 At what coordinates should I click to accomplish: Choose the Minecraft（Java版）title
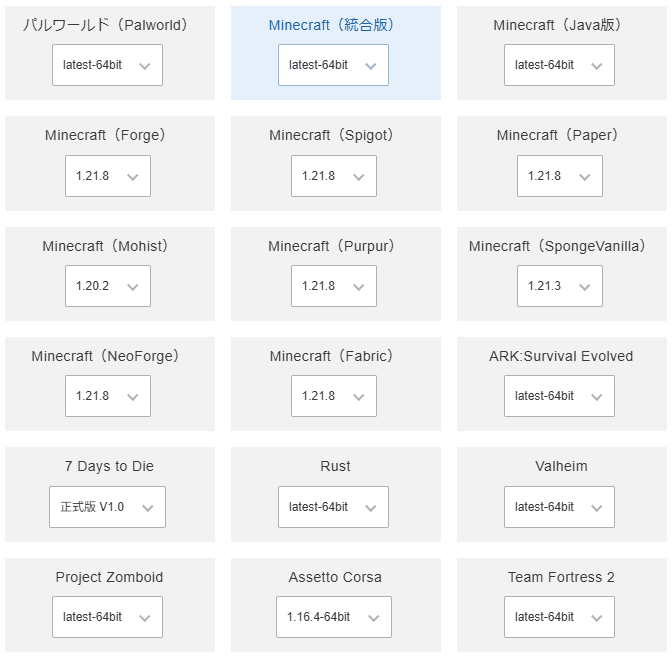pos(557,25)
